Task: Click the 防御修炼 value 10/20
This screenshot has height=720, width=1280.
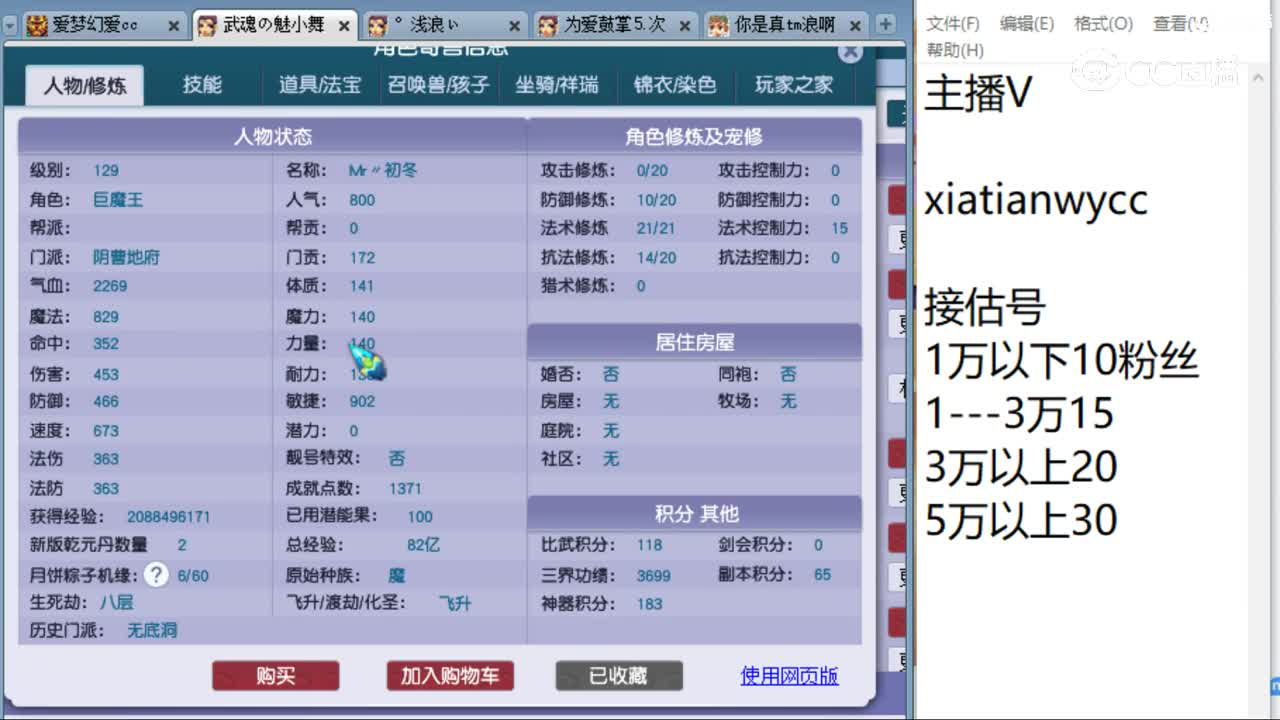Action: 656,200
